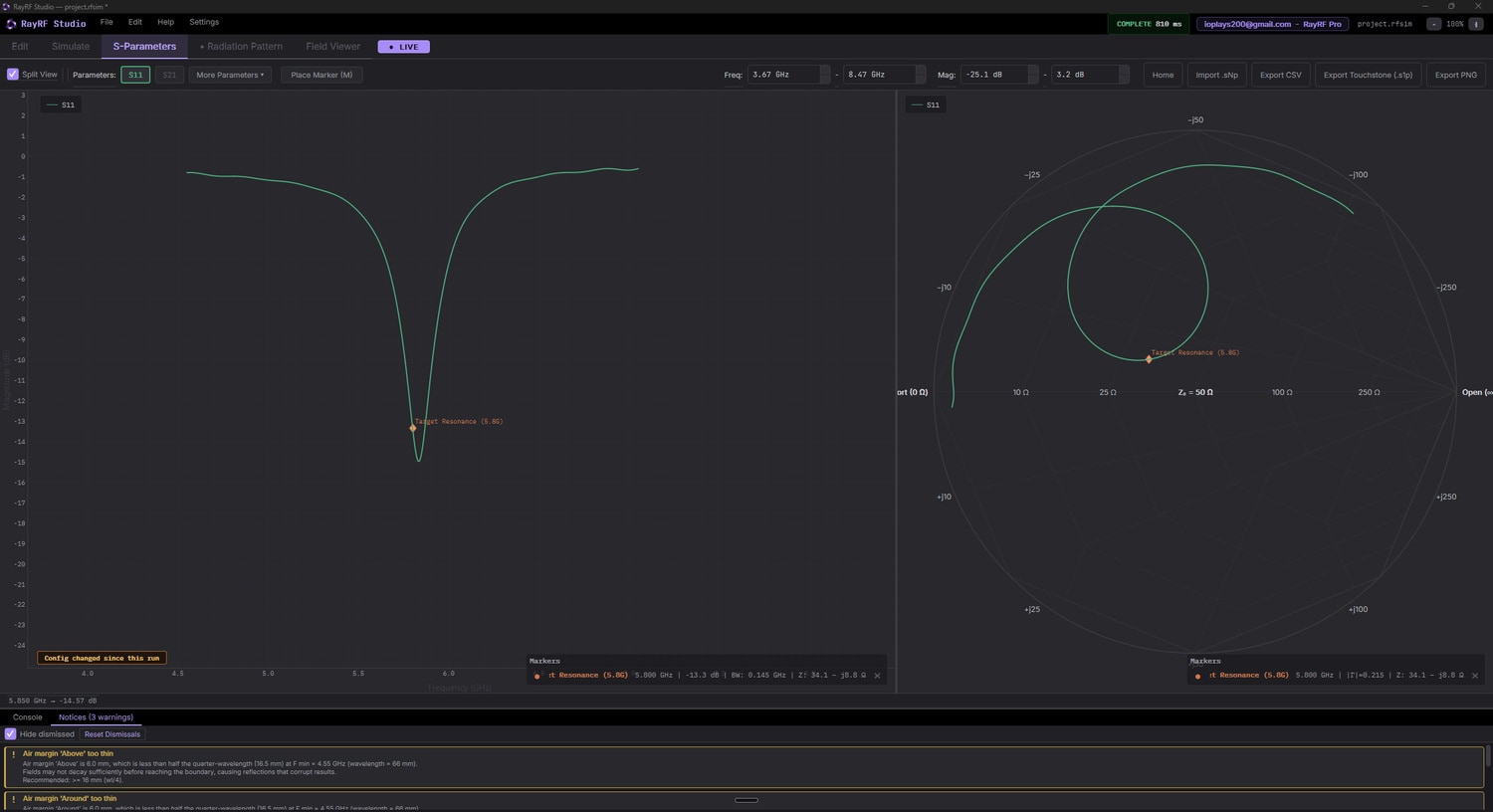Switch to the Simulate tab
This screenshot has height=812, width=1493.
71,47
